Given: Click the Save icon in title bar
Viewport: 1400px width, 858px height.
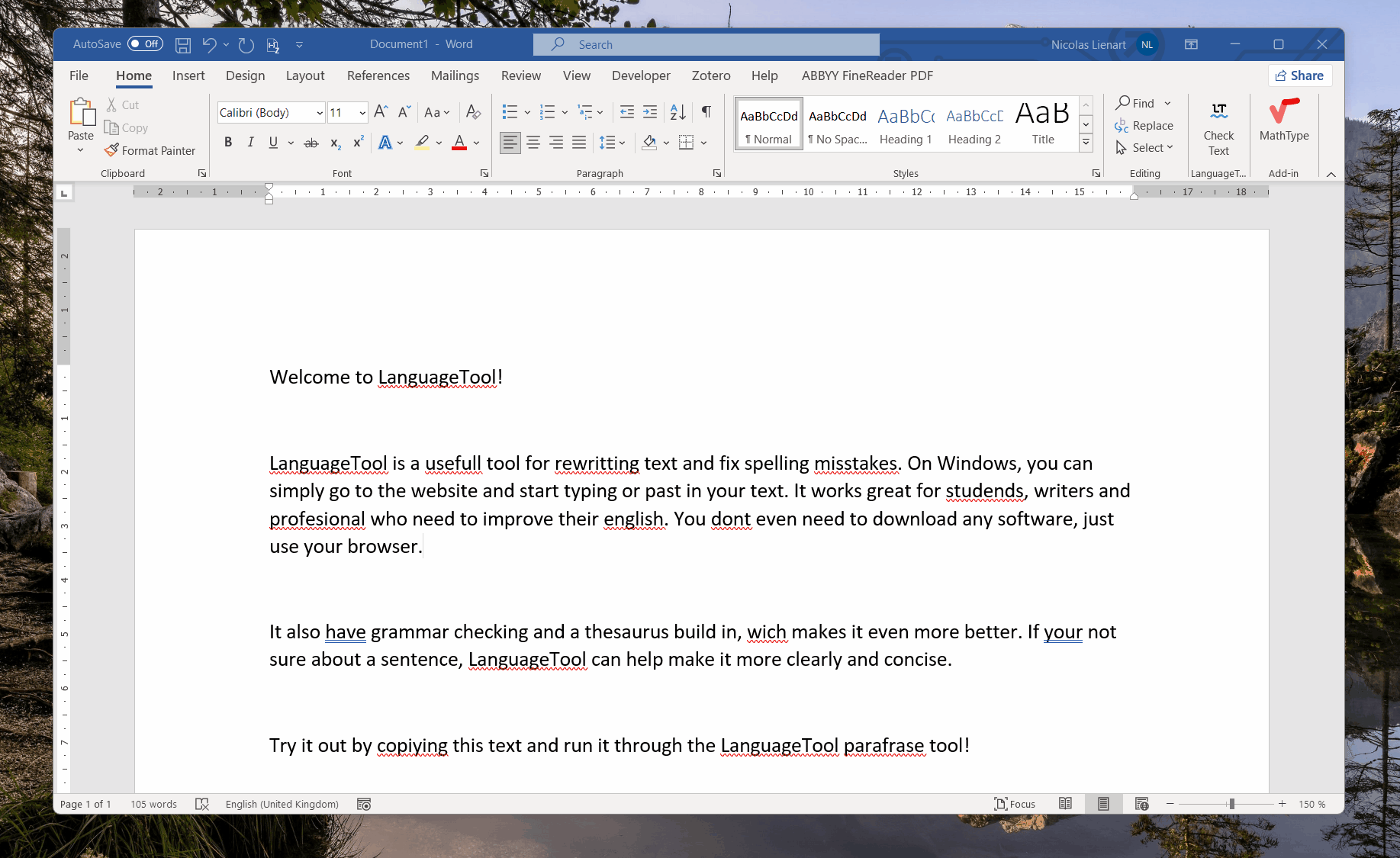Looking at the screenshot, I should (183, 45).
